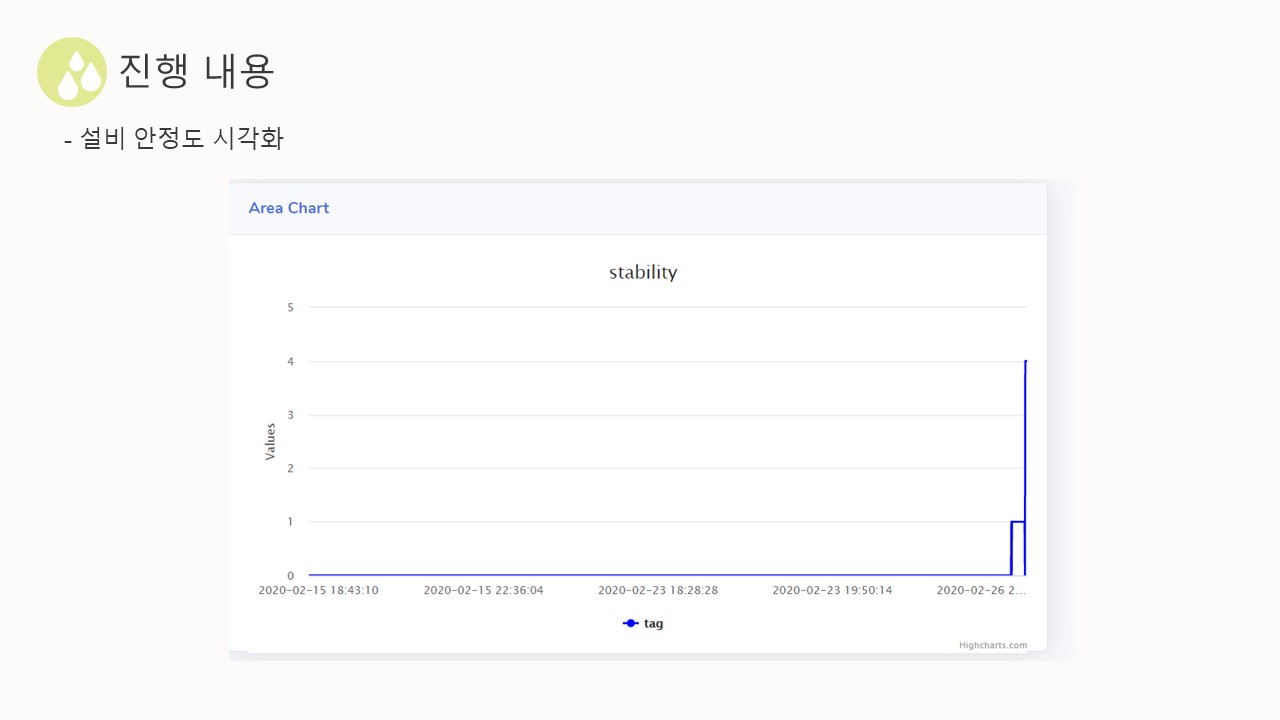Screen dimensions: 1280x720
Task: Click the blue line peak at value 4
Action: click(x=1026, y=361)
